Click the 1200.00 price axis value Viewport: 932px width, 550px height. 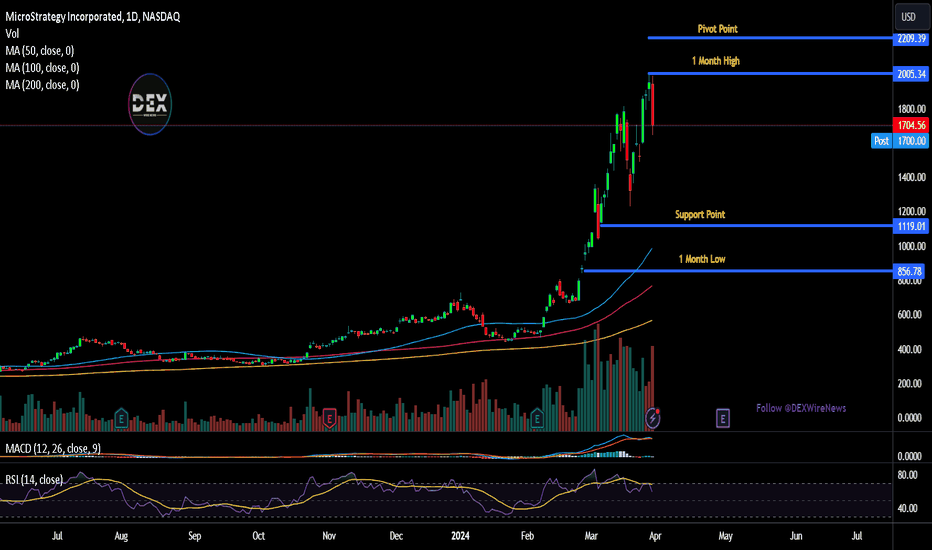tap(912, 211)
